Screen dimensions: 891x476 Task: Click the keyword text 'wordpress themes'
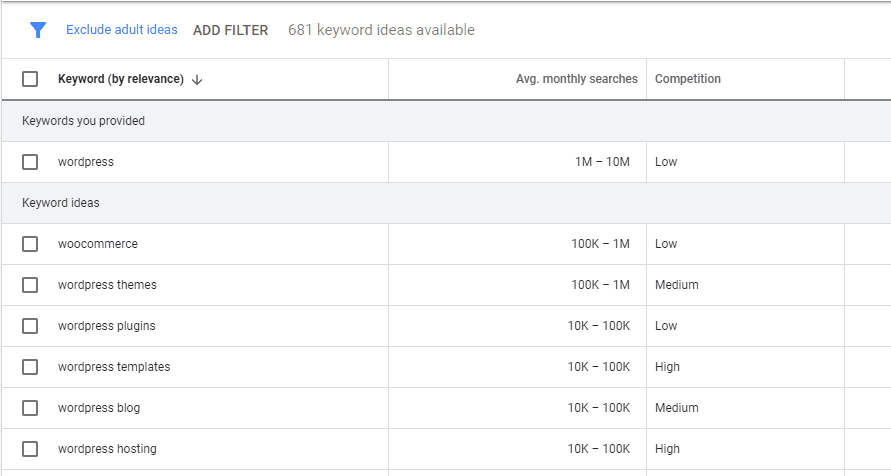tap(107, 285)
